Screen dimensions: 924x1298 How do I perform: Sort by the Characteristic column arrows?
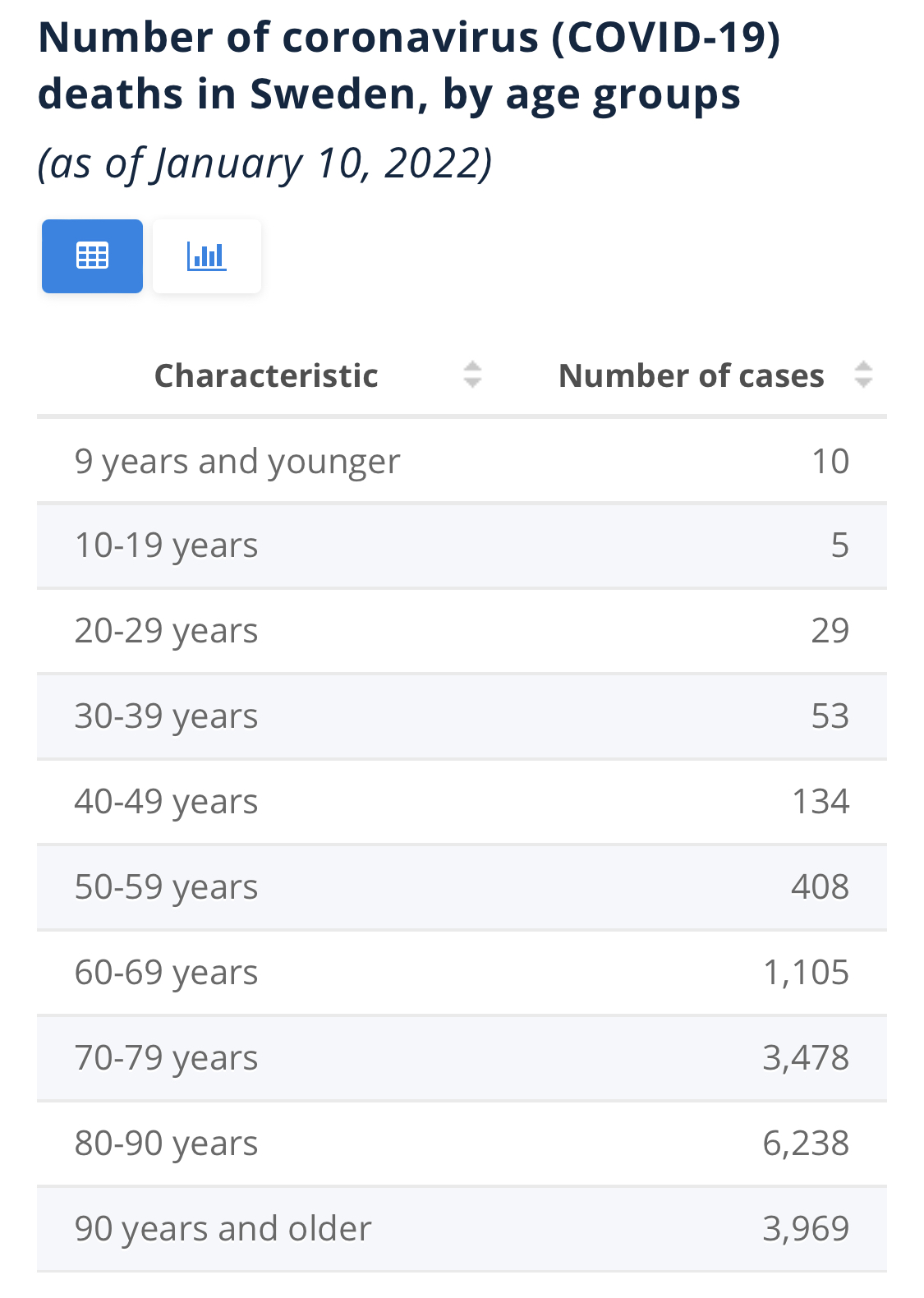(472, 375)
